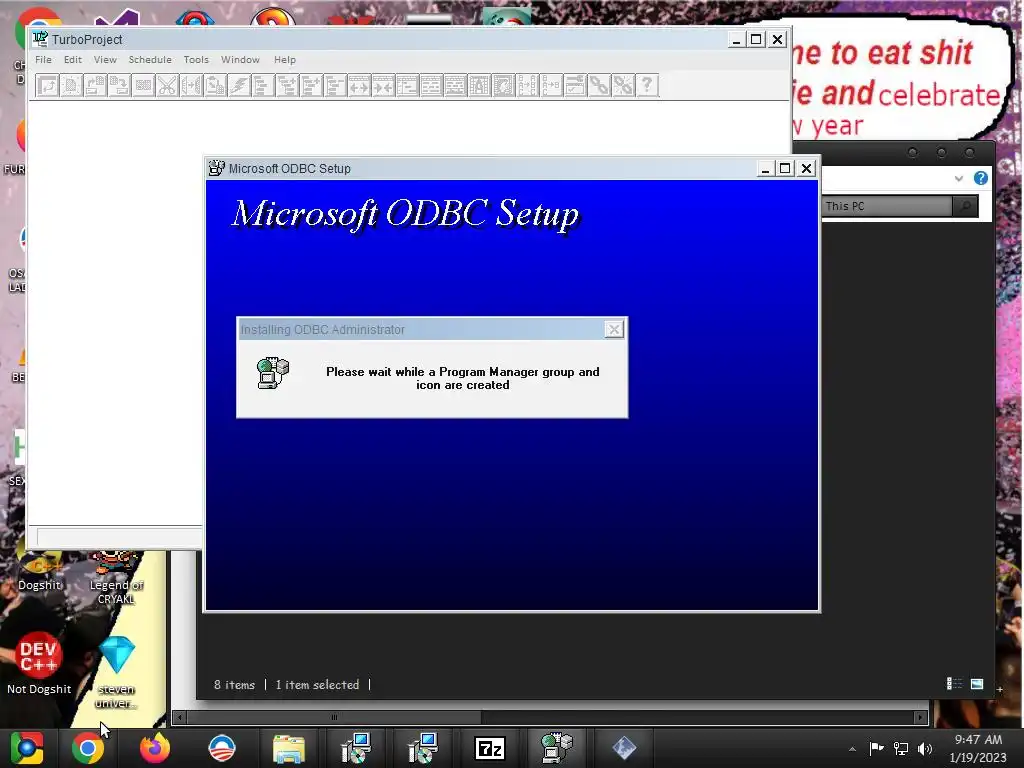
Task: Click the Cut scissors icon in TurboProject toolbar
Action: pyautogui.click(x=167, y=86)
